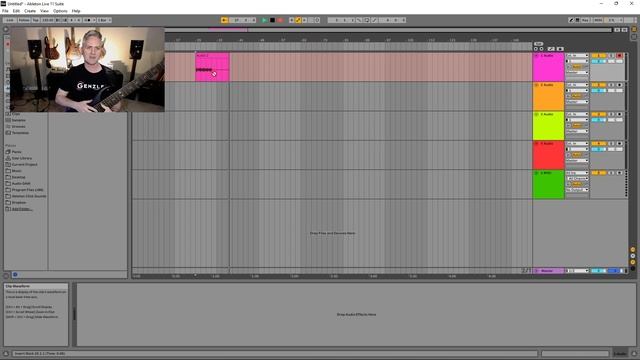640x360 pixels.
Task: Click the Add Folder link
Action: tap(22, 209)
